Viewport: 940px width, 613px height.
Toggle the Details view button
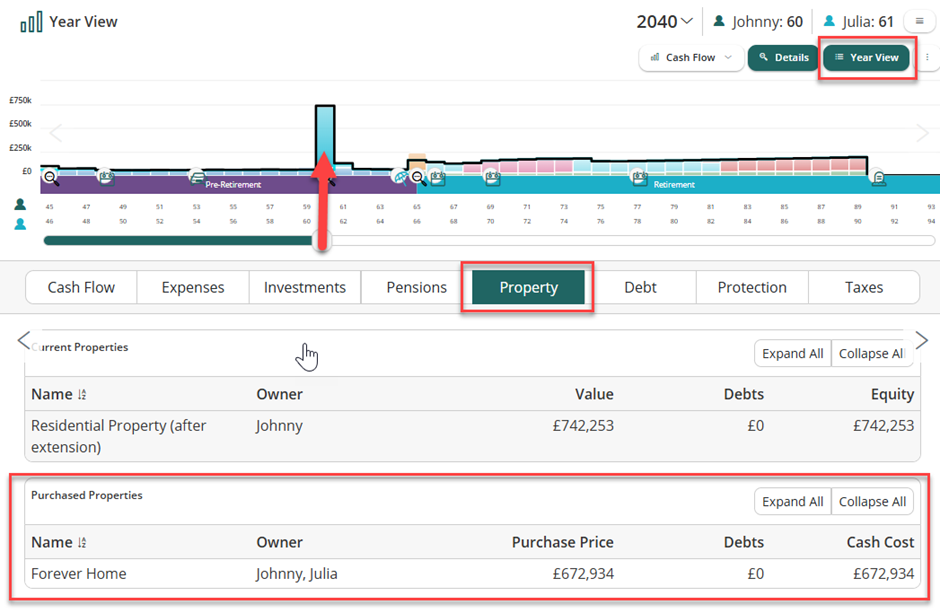[x=783, y=58]
